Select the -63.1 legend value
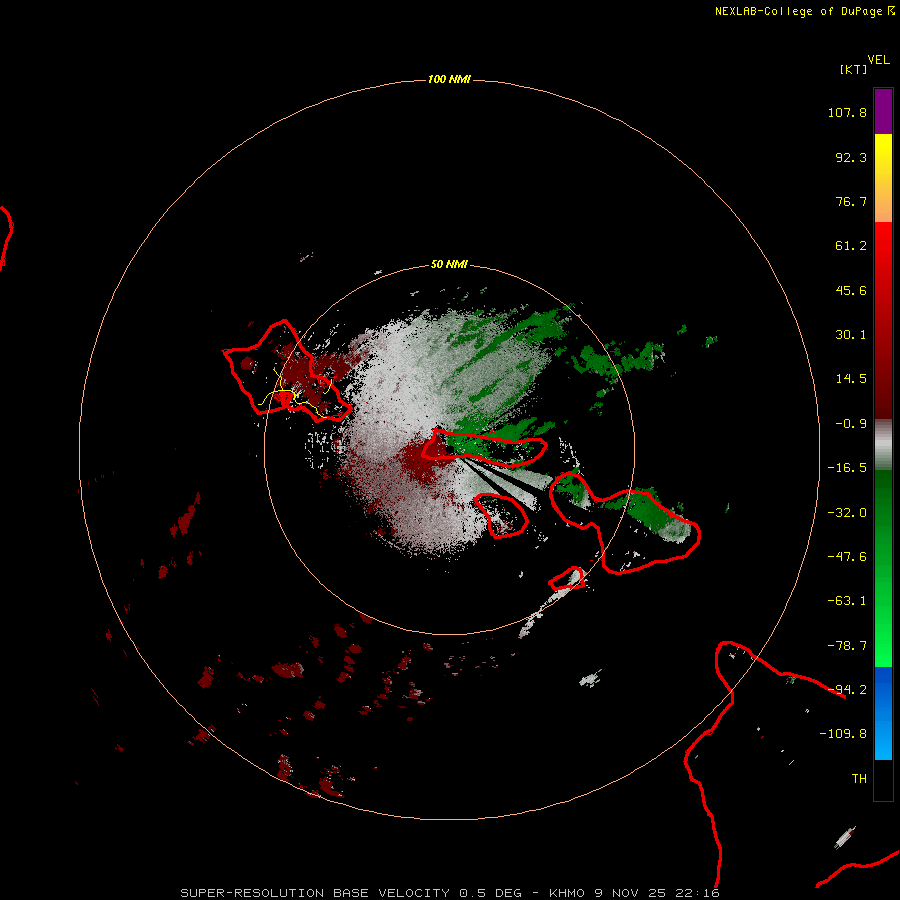 click(847, 601)
